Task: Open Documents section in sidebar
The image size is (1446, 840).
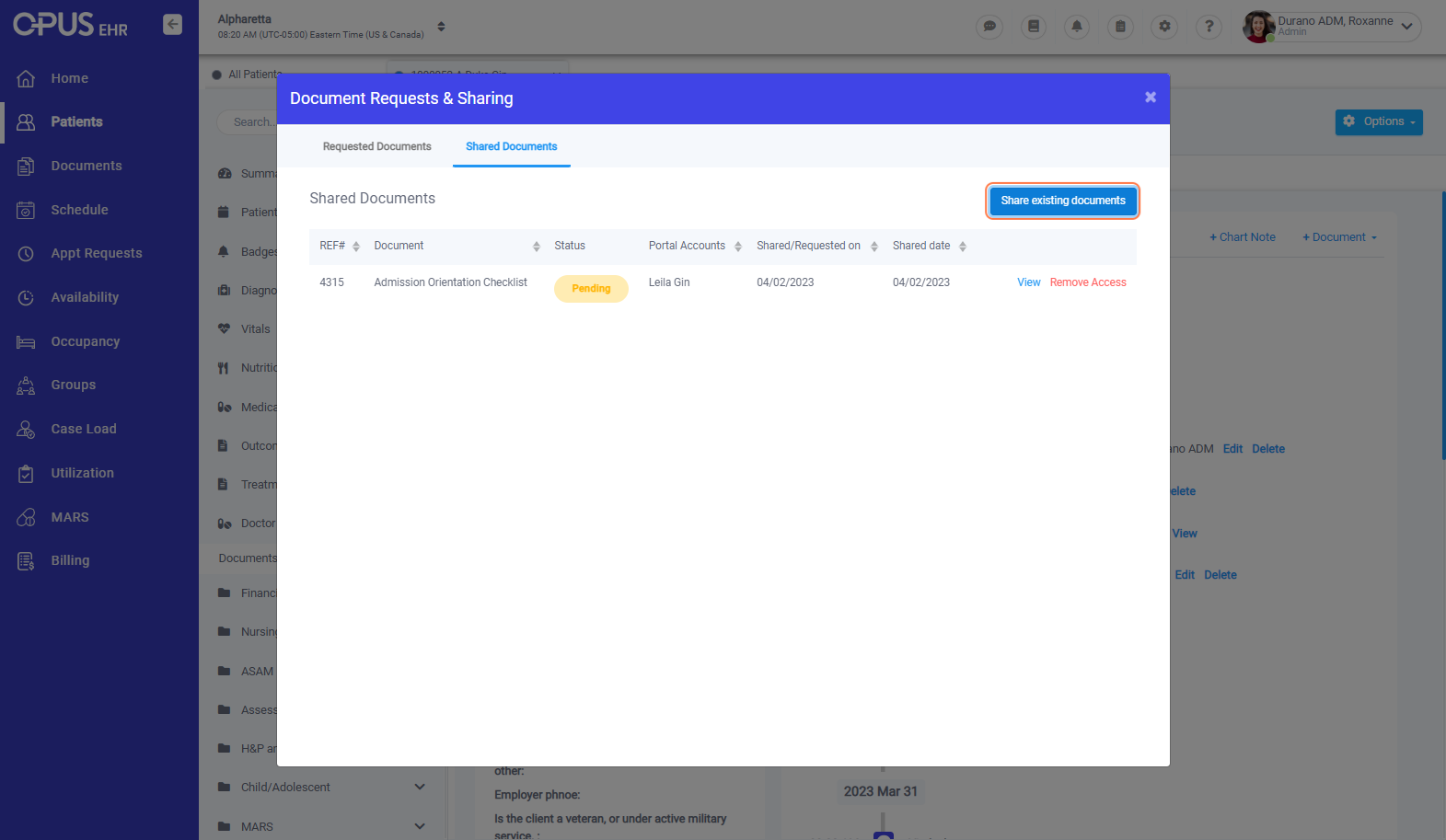Action: click(86, 166)
